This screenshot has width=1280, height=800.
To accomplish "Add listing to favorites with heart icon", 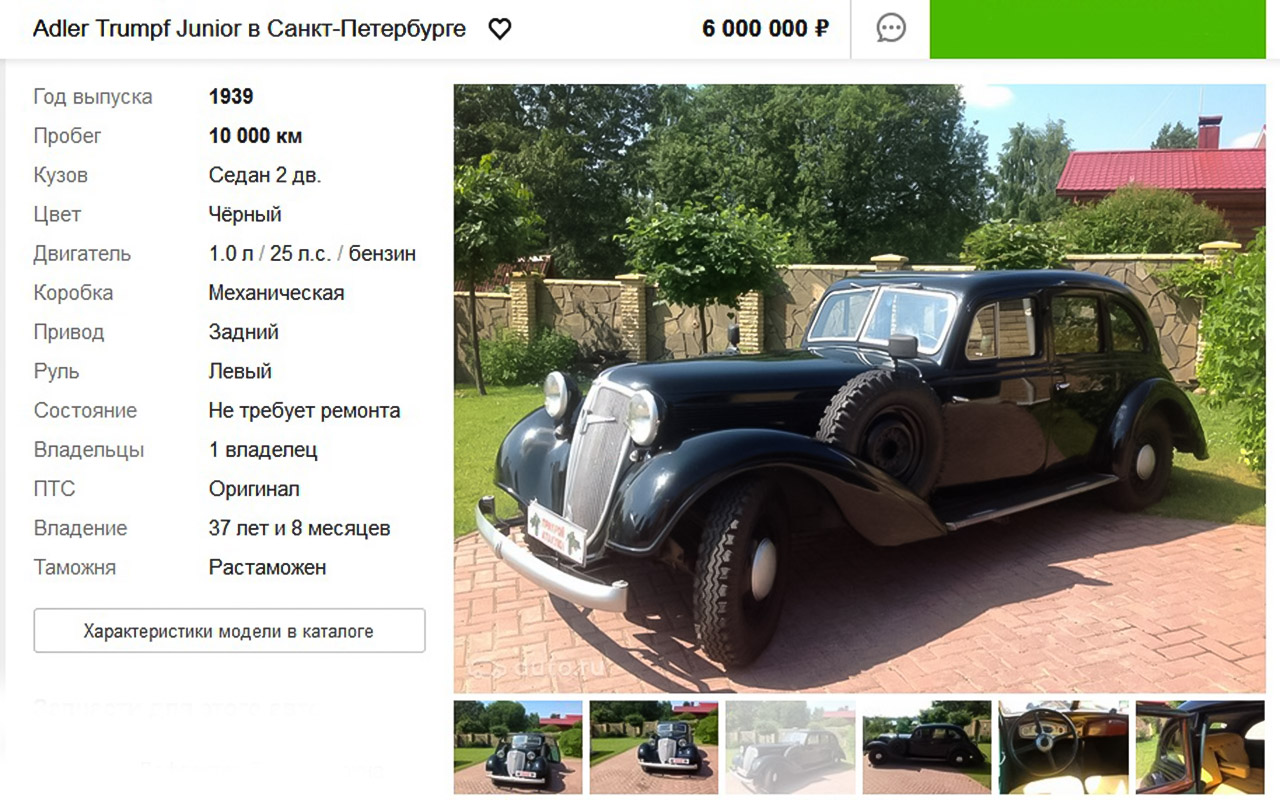I will click(500, 29).
